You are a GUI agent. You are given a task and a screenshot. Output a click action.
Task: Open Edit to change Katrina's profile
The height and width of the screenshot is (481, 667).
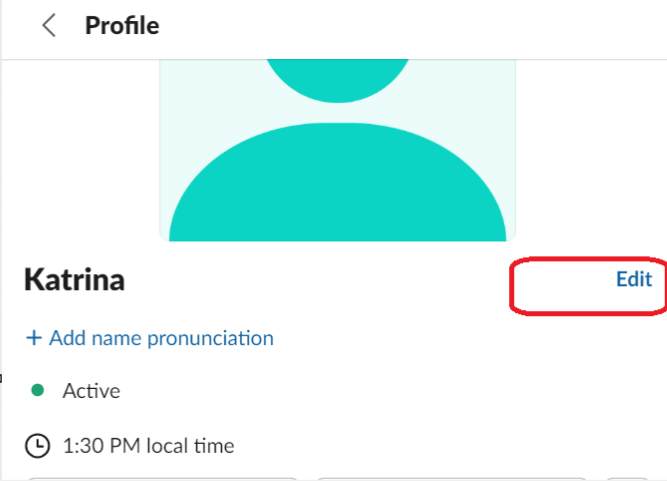[x=633, y=279]
